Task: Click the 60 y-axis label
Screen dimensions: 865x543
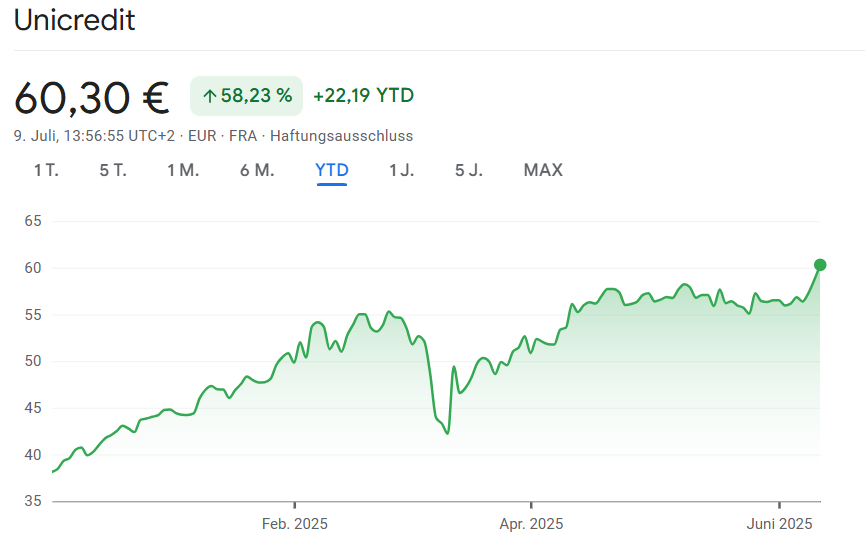Action: coord(33,268)
